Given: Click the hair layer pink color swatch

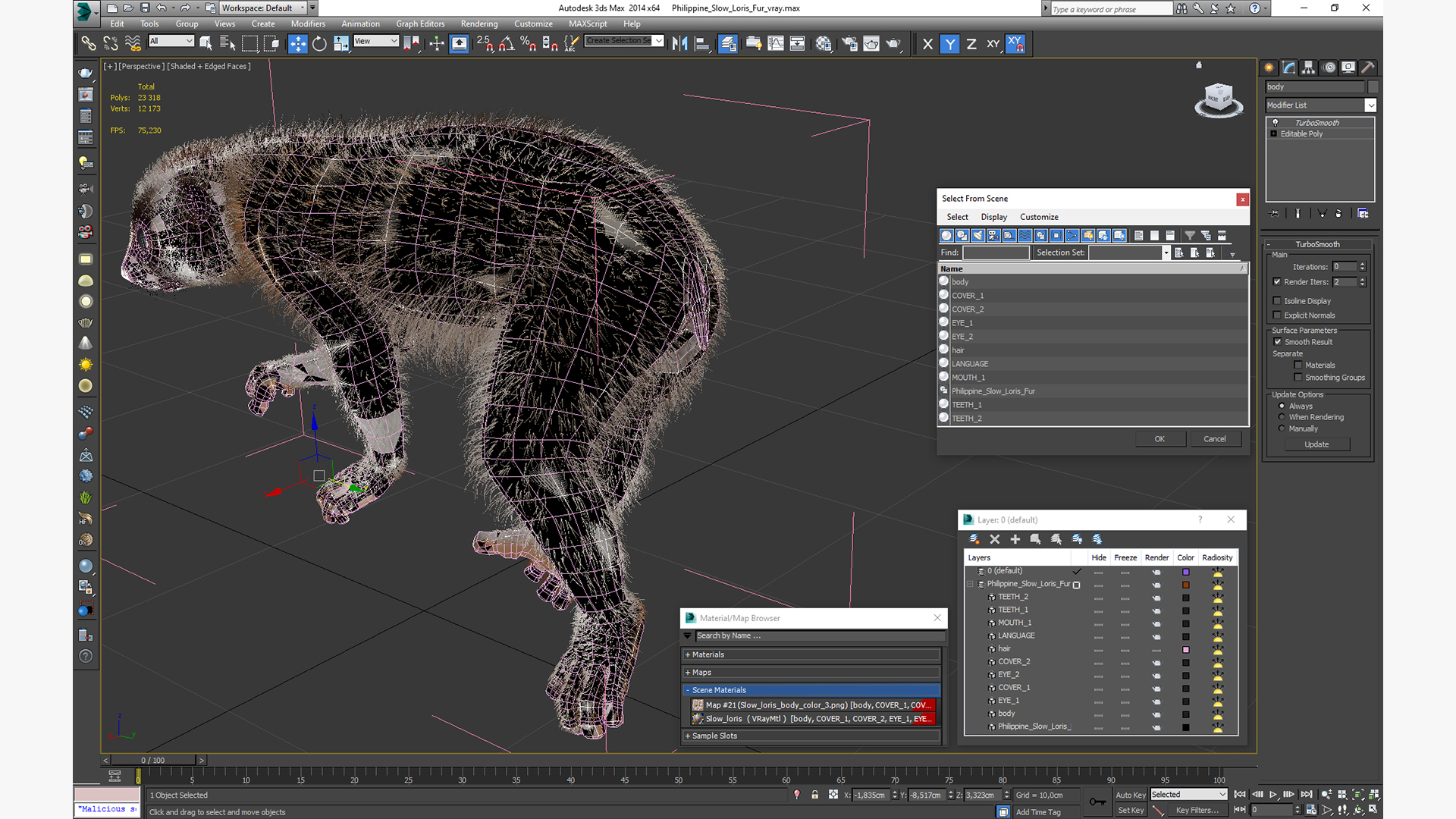Looking at the screenshot, I should click(x=1186, y=650).
